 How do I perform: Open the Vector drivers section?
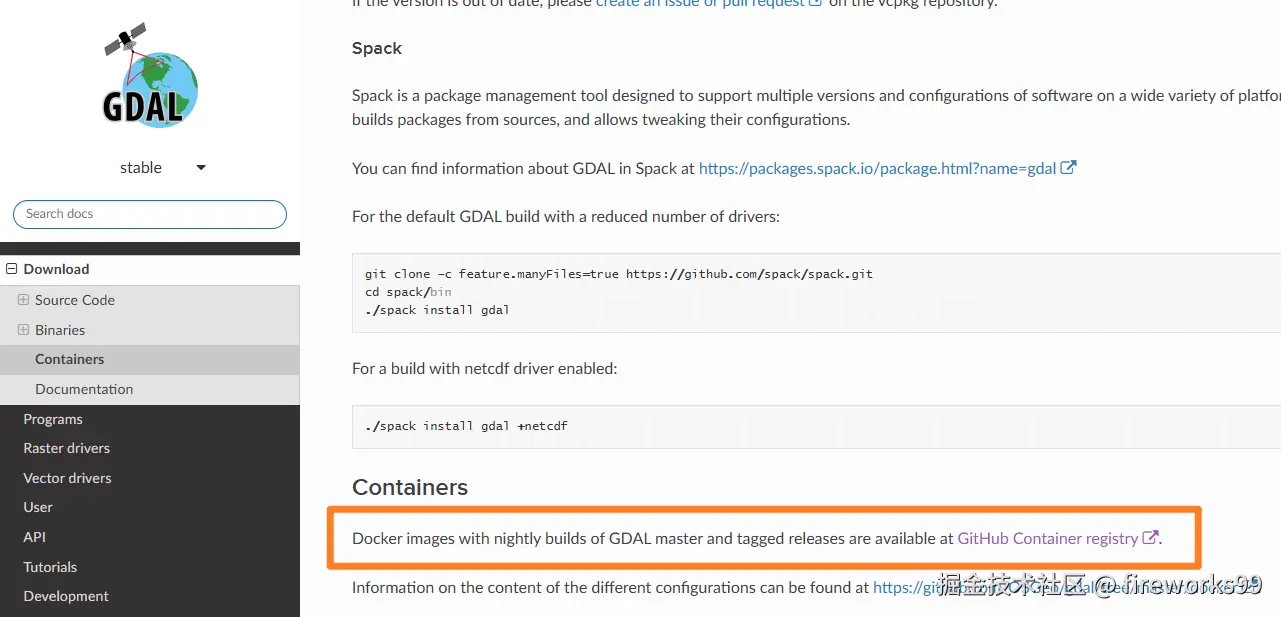(67, 478)
